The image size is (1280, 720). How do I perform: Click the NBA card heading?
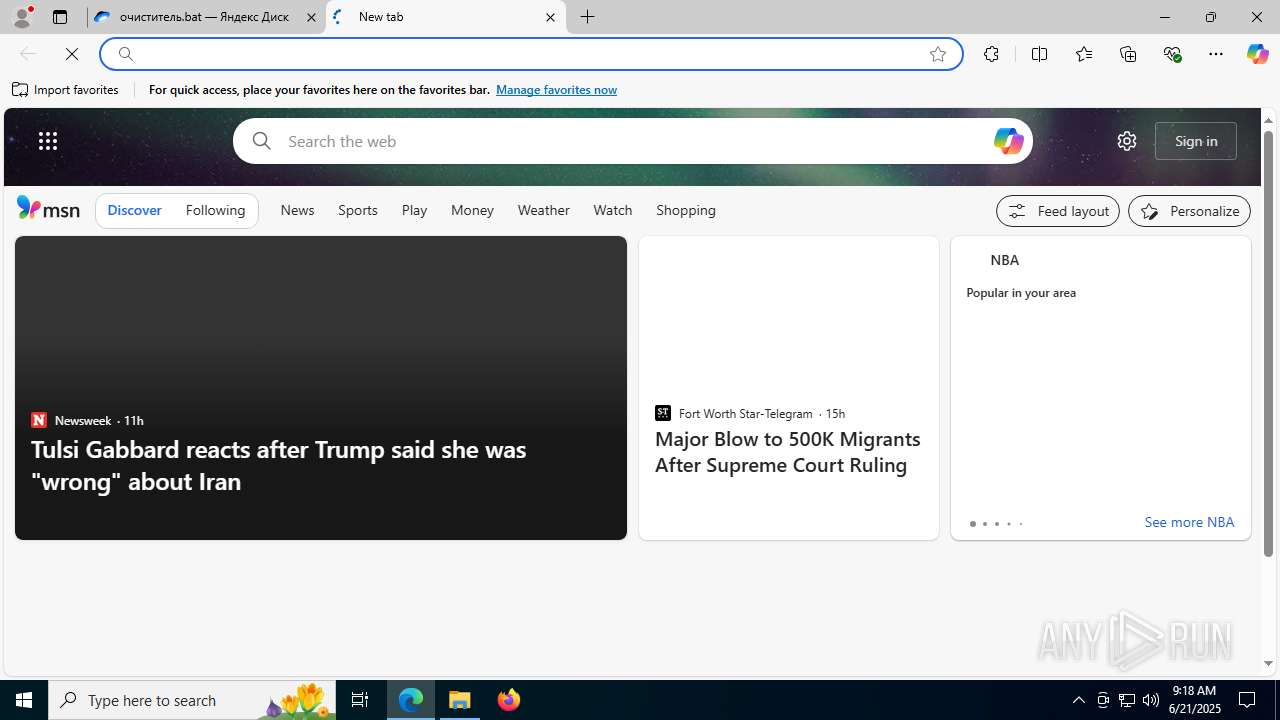(x=1005, y=260)
